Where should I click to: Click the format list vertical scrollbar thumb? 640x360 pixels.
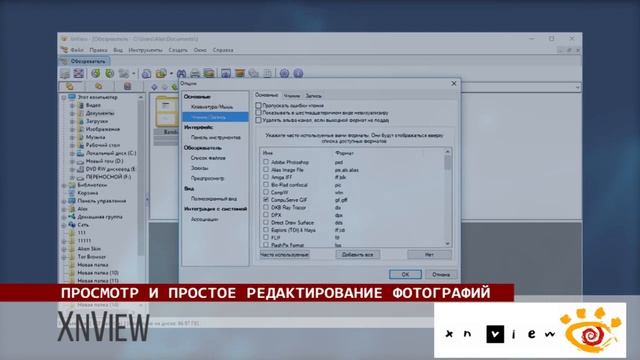(x=448, y=163)
